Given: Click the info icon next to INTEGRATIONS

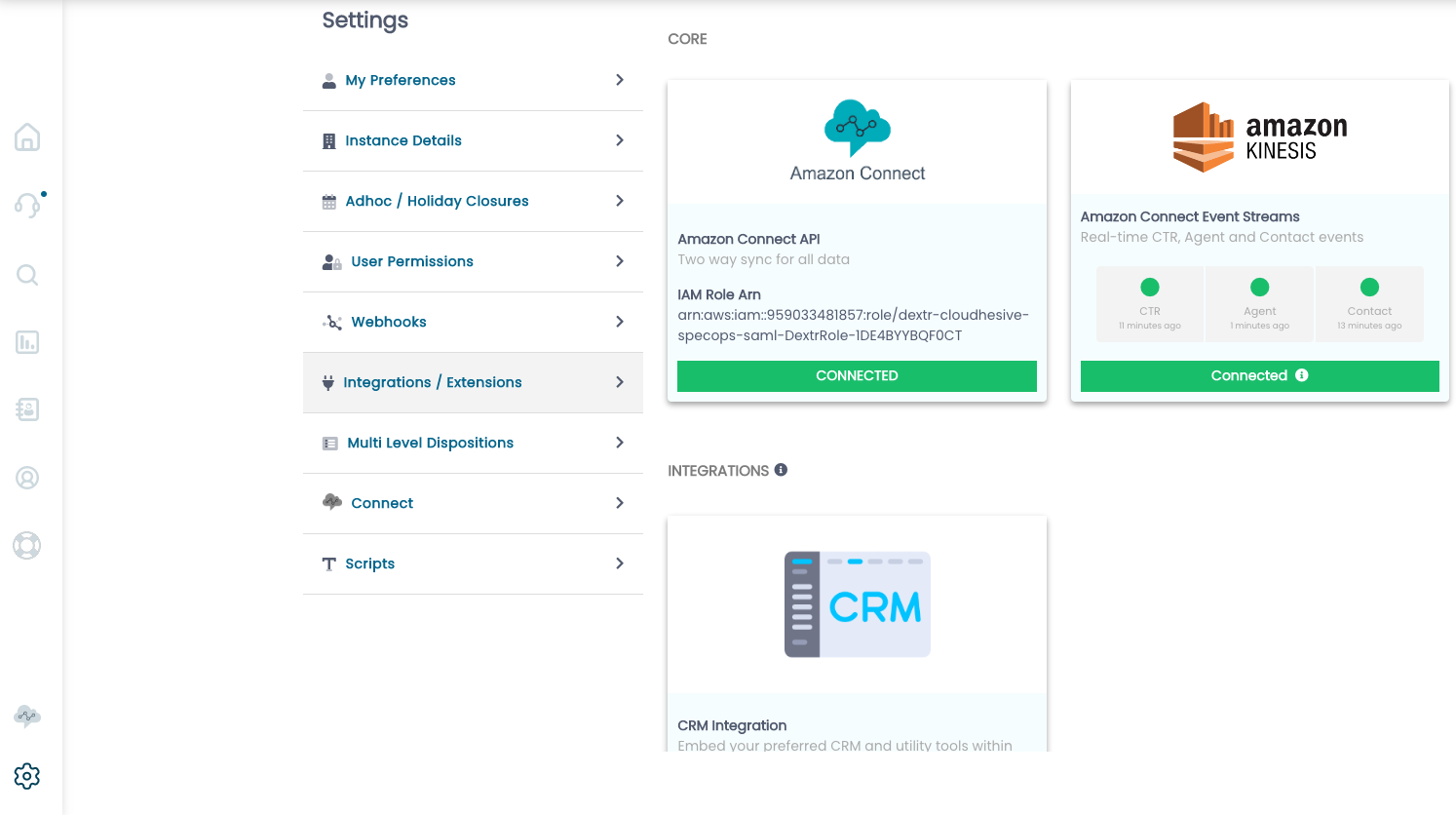Looking at the screenshot, I should tap(781, 470).
